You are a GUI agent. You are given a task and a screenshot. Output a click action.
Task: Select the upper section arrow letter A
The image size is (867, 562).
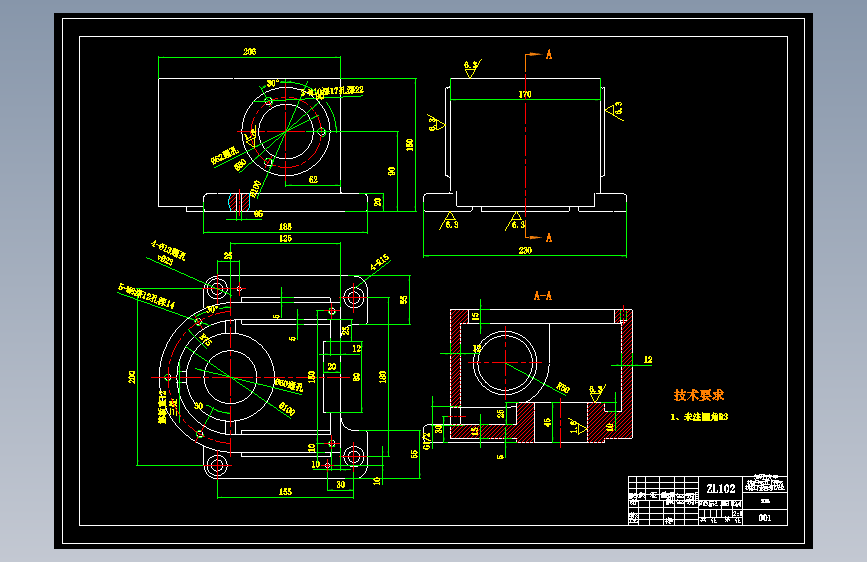tap(549, 54)
